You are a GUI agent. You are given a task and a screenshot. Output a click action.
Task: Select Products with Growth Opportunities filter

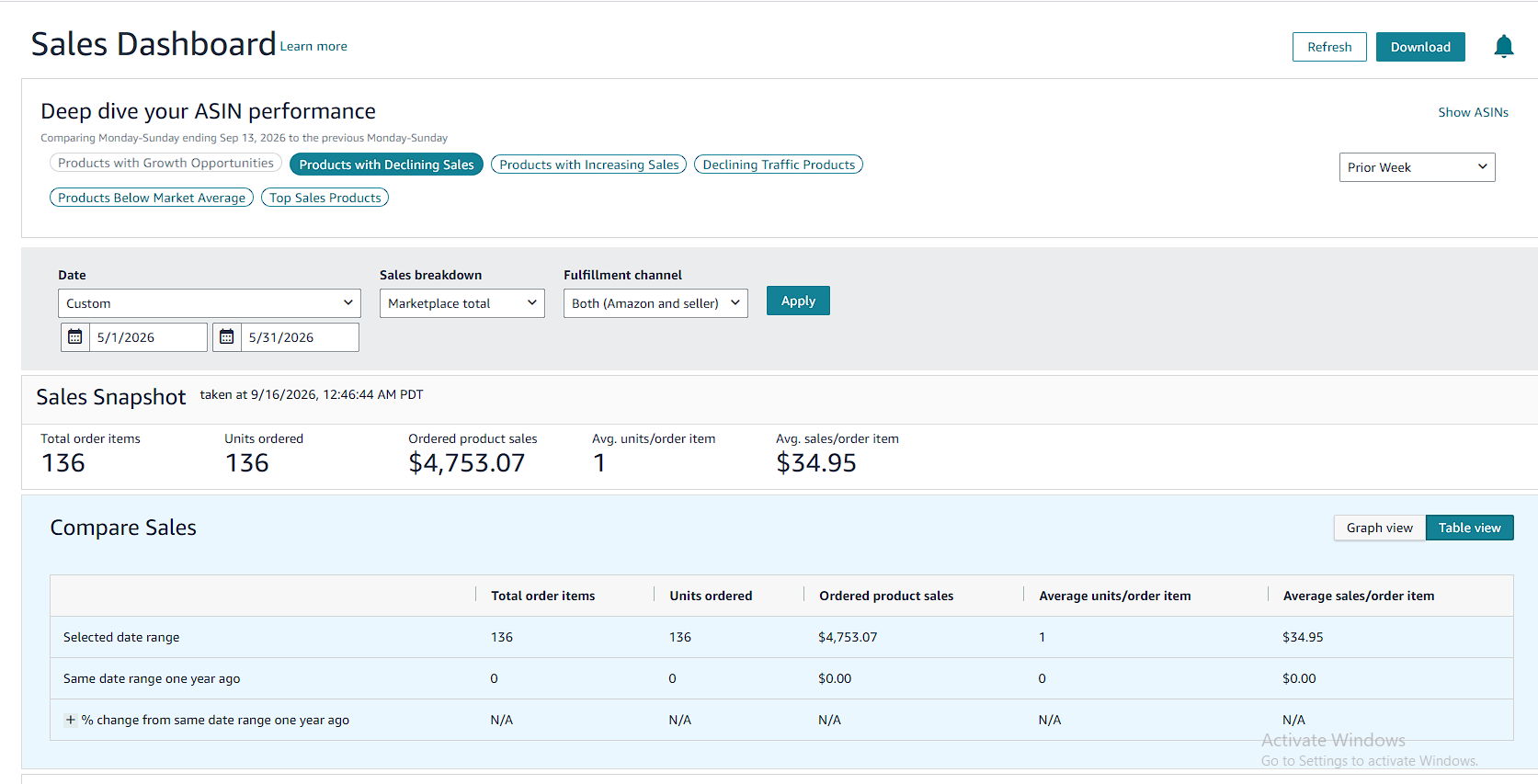[165, 163]
